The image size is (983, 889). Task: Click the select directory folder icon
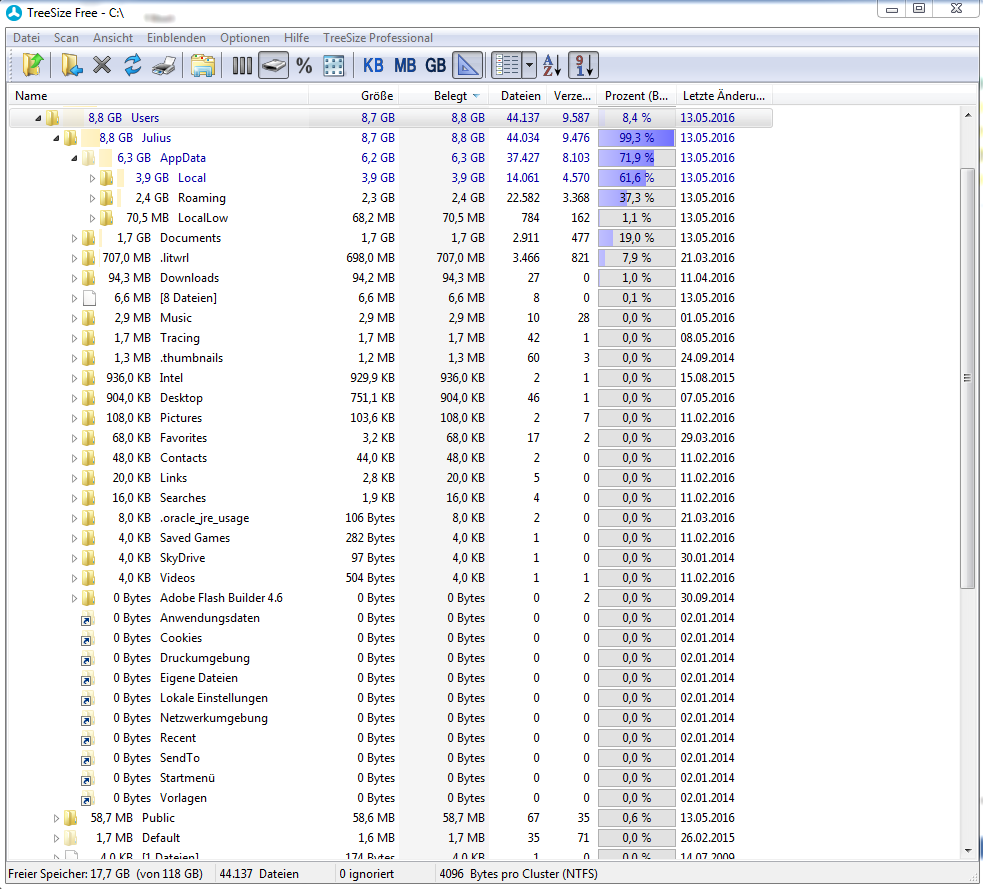pyautogui.click(x=71, y=65)
